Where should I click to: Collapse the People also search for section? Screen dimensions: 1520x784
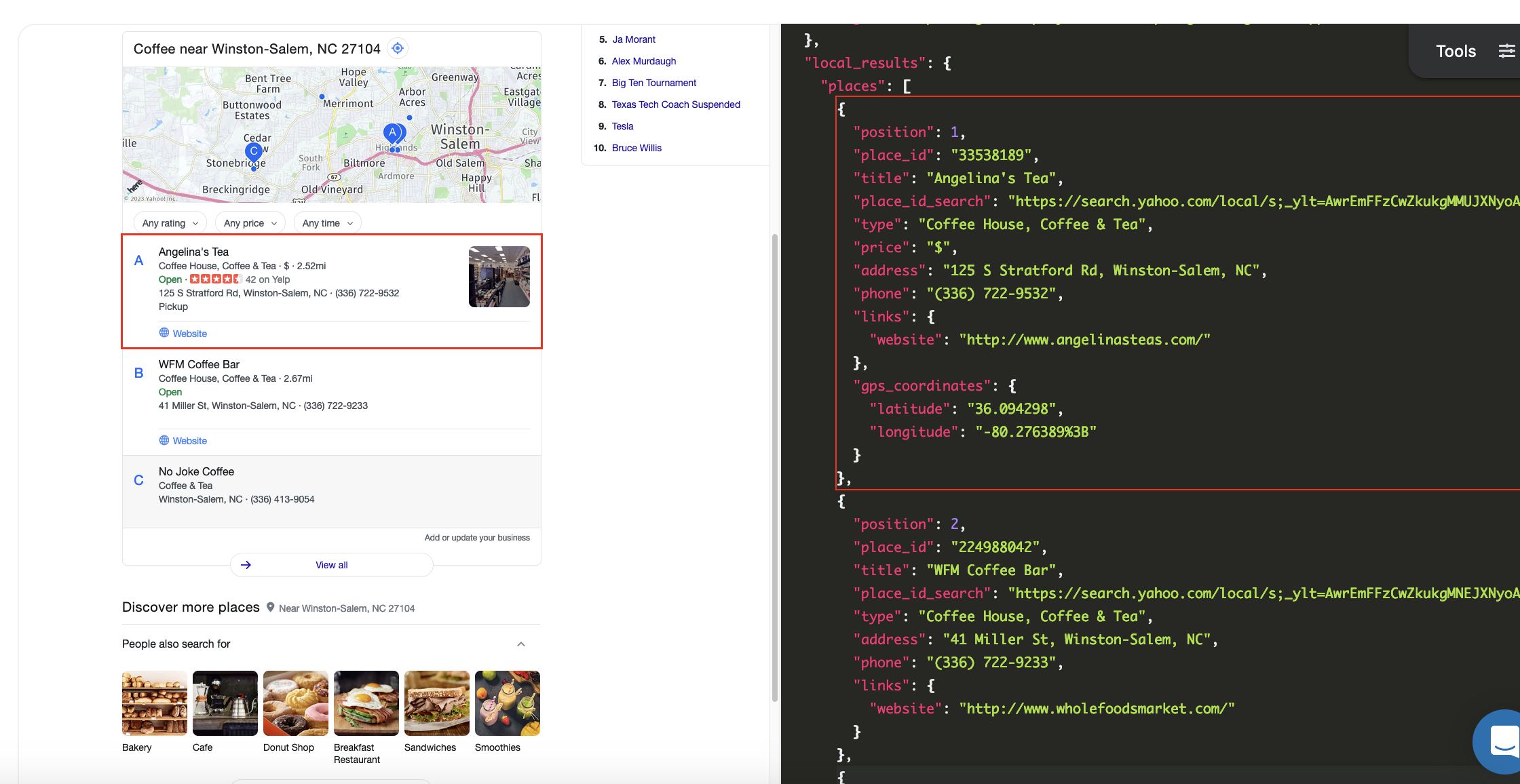tap(520, 643)
